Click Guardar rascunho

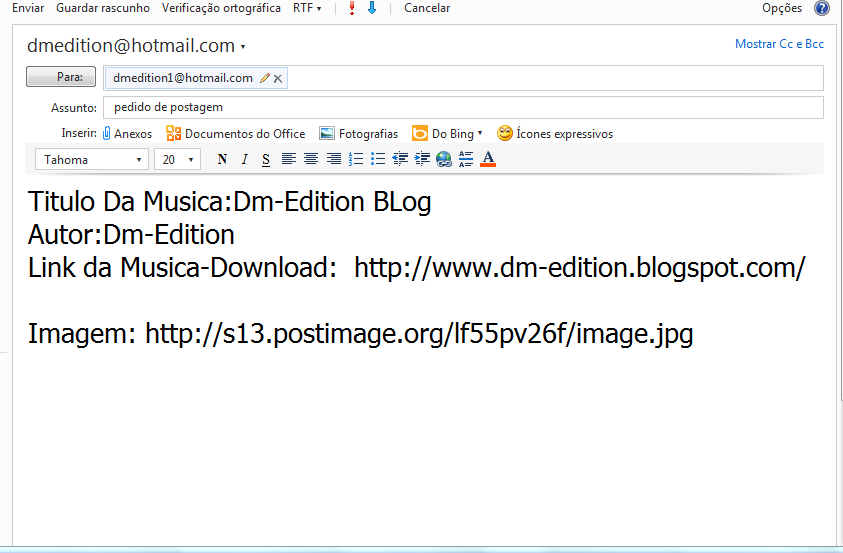[x=103, y=8]
